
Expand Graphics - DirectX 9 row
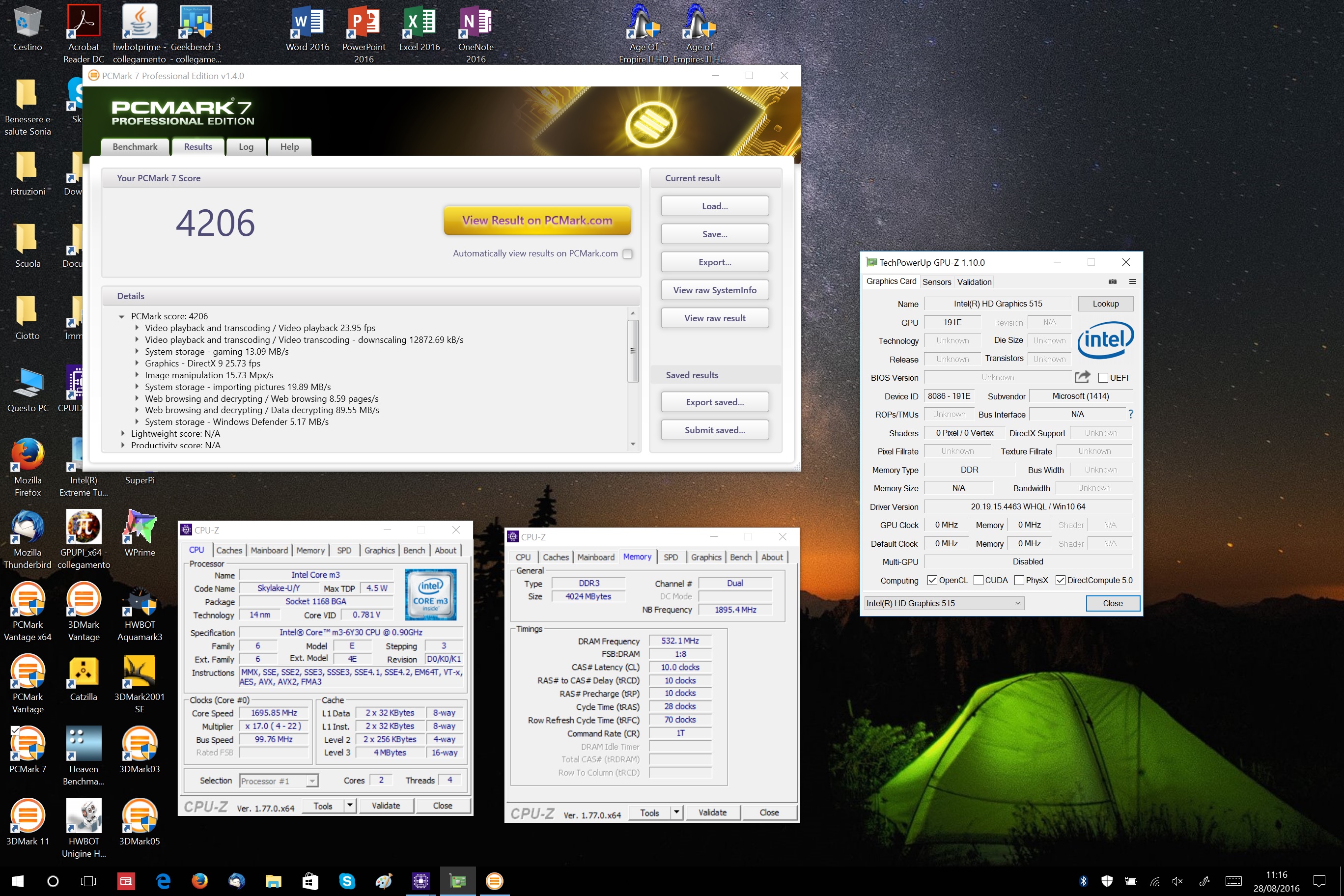click(x=137, y=364)
